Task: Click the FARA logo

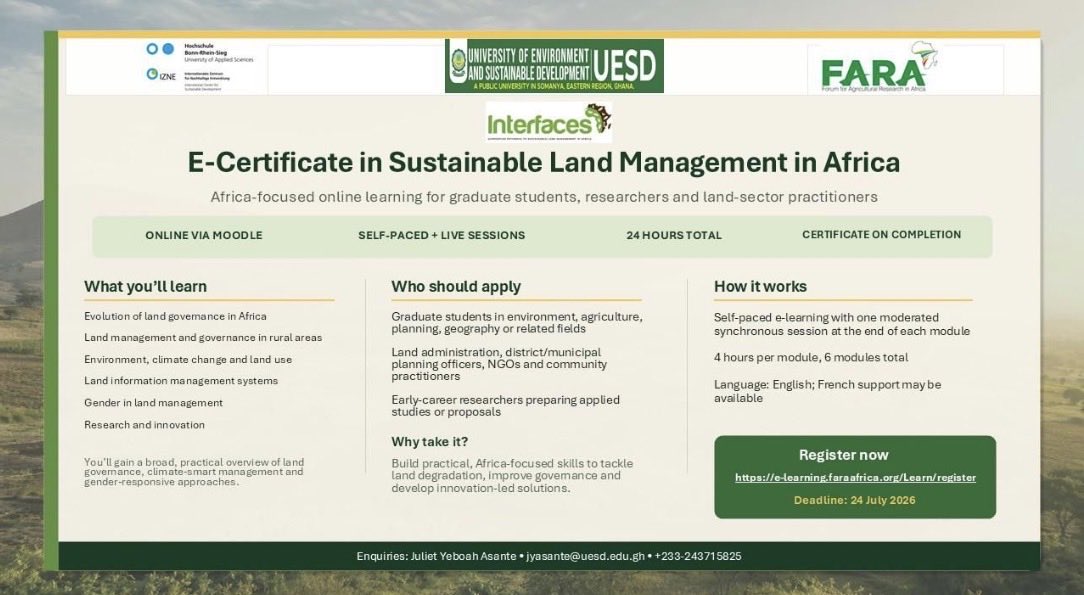Action: point(879,67)
